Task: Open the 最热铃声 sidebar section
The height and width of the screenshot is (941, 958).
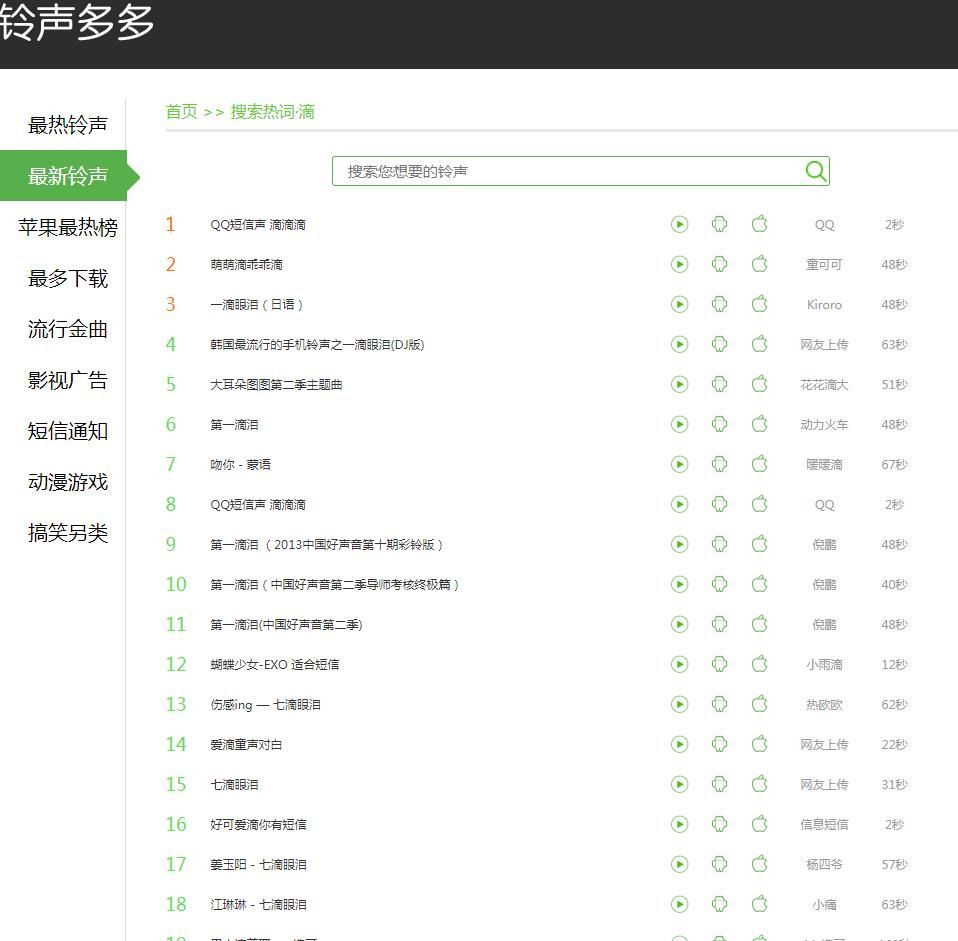Action: click(x=66, y=124)
